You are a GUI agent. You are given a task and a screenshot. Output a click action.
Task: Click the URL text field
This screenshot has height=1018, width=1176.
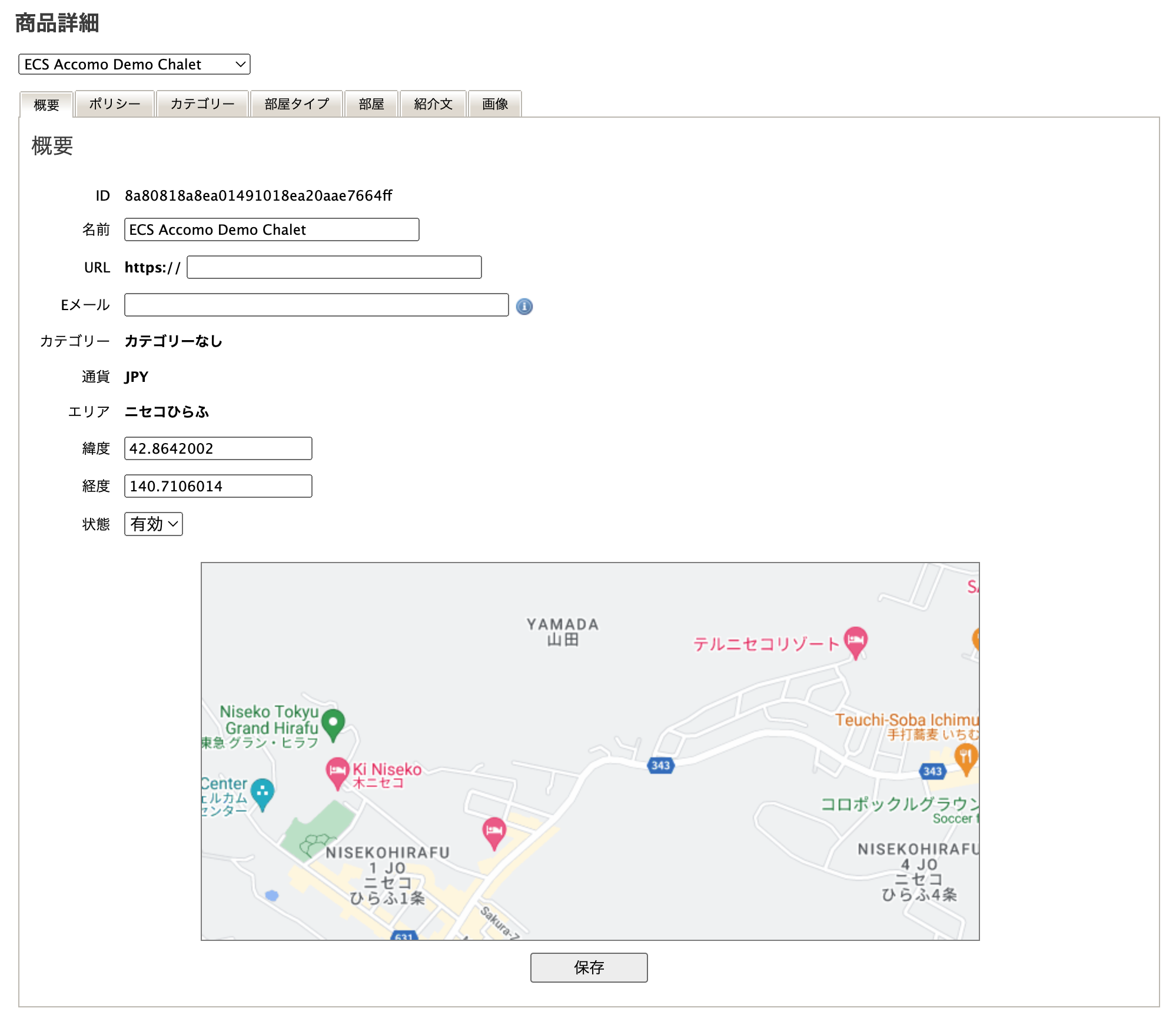coord(334,267)
